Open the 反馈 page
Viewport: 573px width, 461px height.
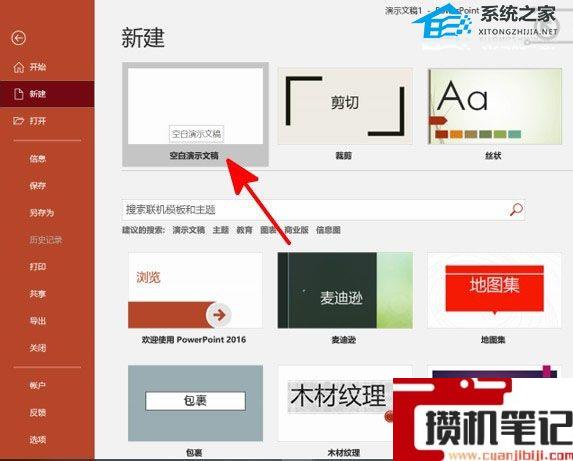click(x=38, y=412)
